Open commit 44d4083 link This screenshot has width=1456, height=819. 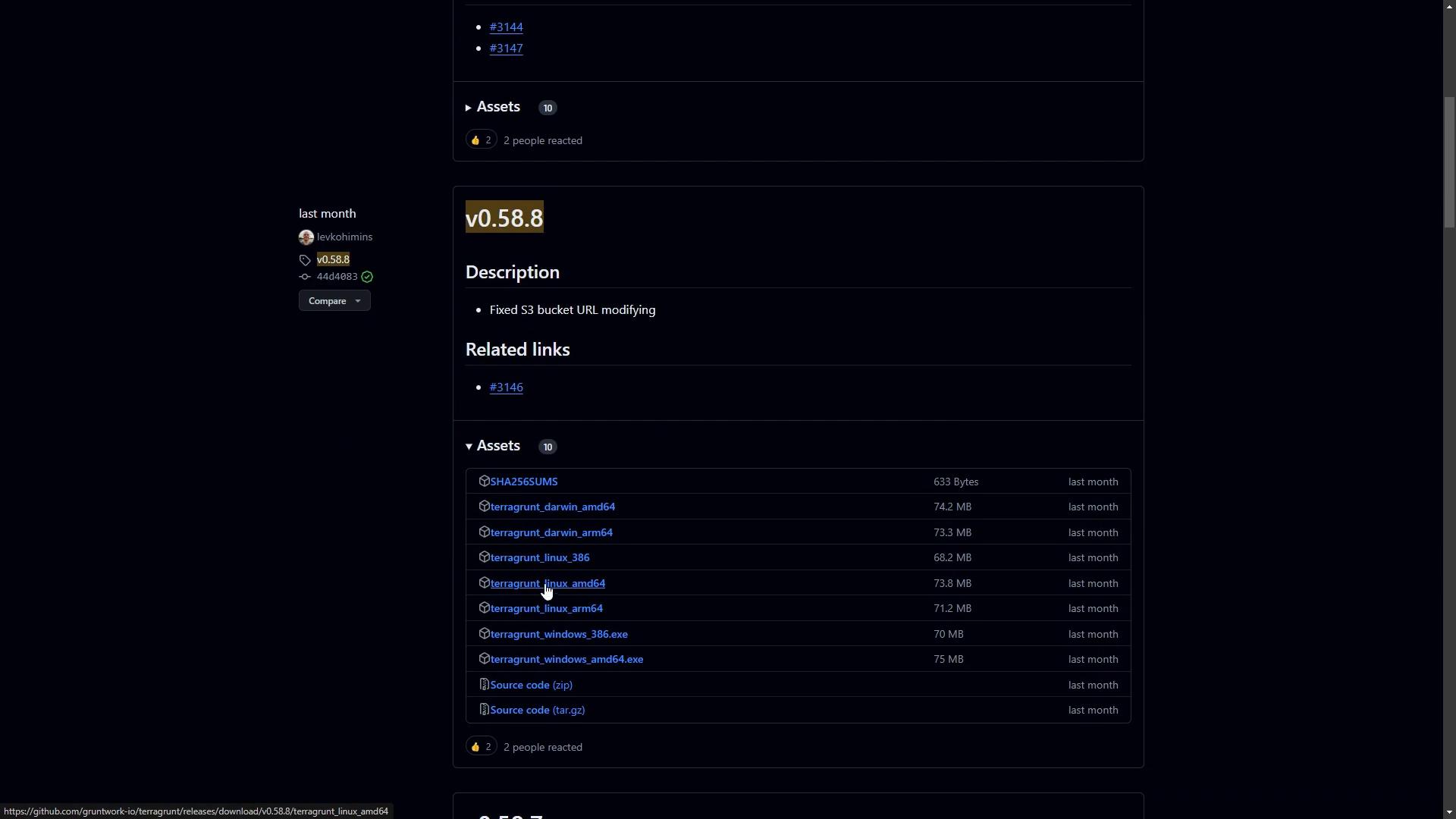337,277
